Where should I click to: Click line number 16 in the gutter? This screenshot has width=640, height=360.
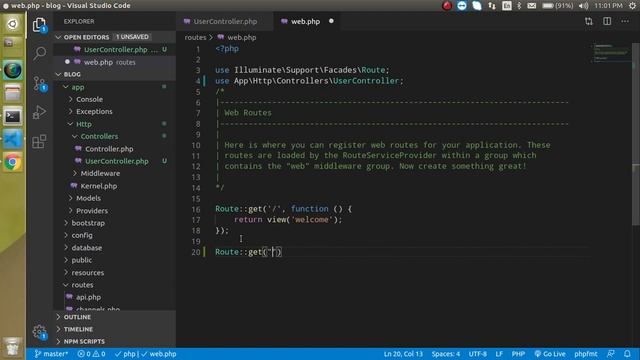coord(196,209)
